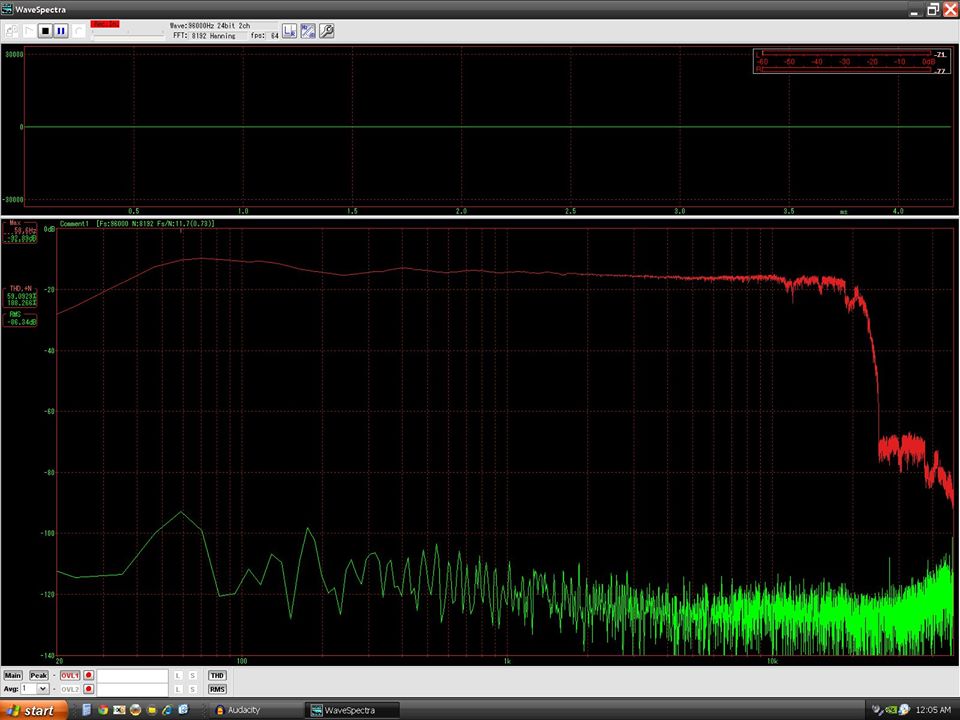
Task: Click the WaveSpectra title bar icon
Action: tap(7, 9)
